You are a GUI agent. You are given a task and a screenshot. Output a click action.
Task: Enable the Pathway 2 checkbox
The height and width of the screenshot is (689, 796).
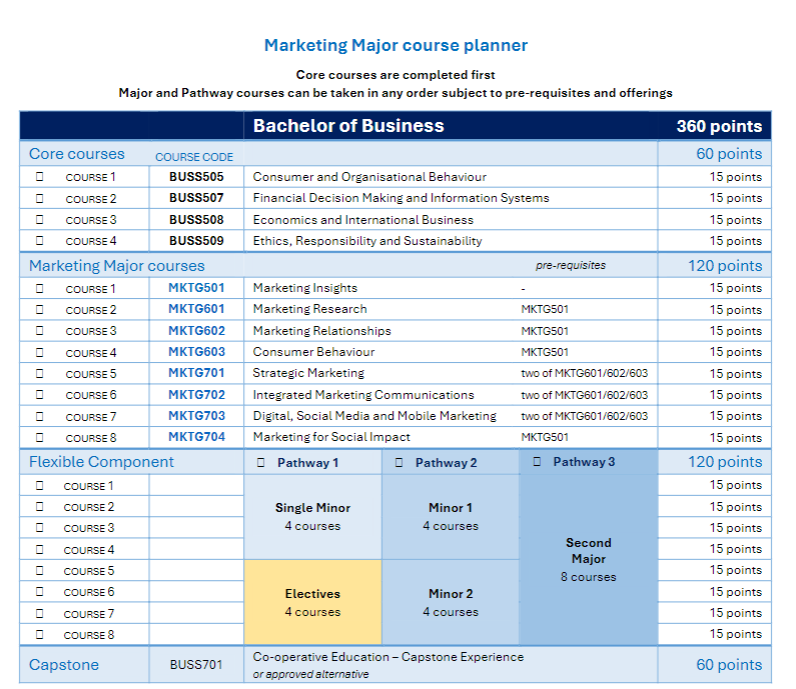pyautogui.click(x=399, y=463)
